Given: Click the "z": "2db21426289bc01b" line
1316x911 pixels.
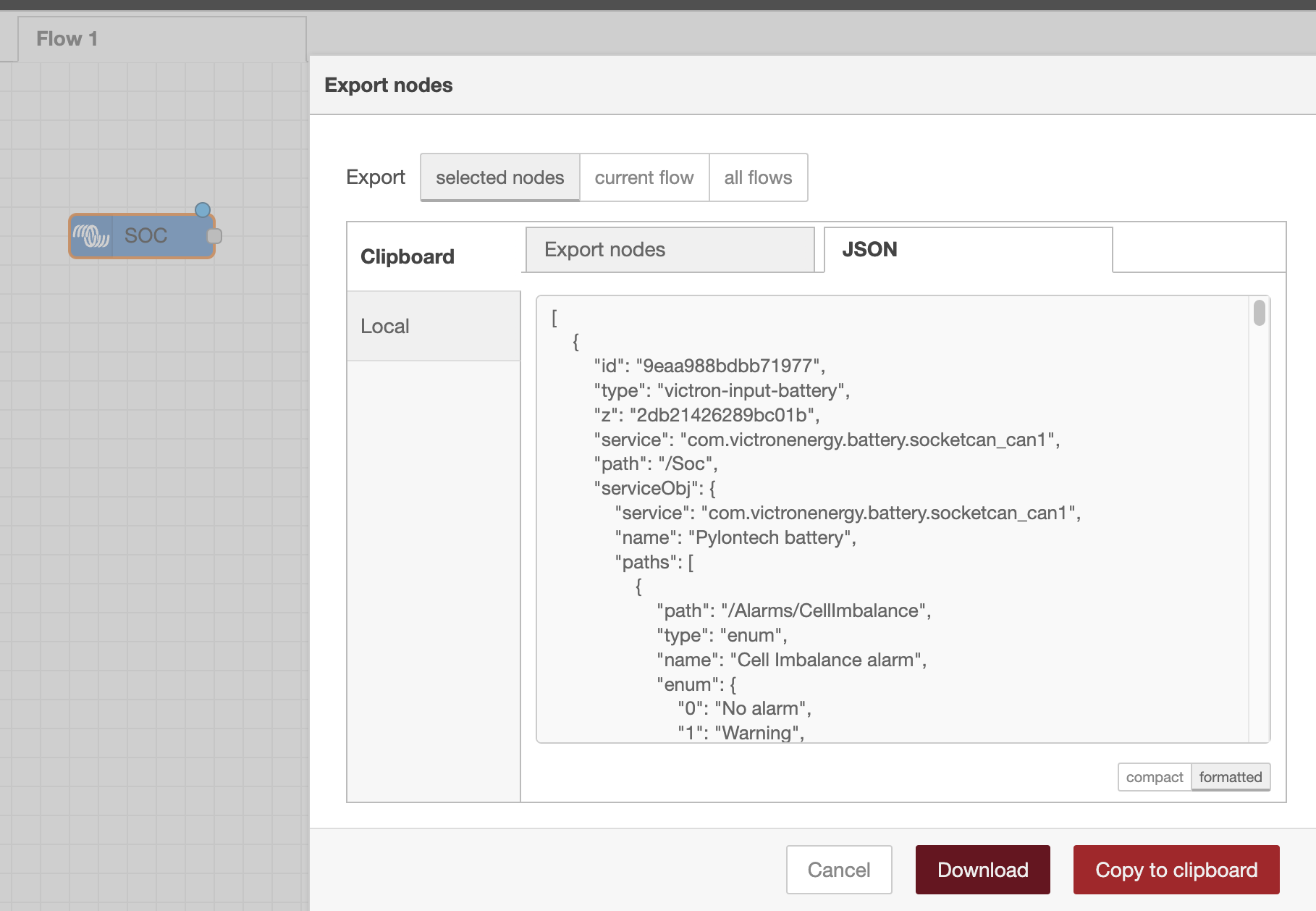Looking at the screenshot, I should point(706,415).
